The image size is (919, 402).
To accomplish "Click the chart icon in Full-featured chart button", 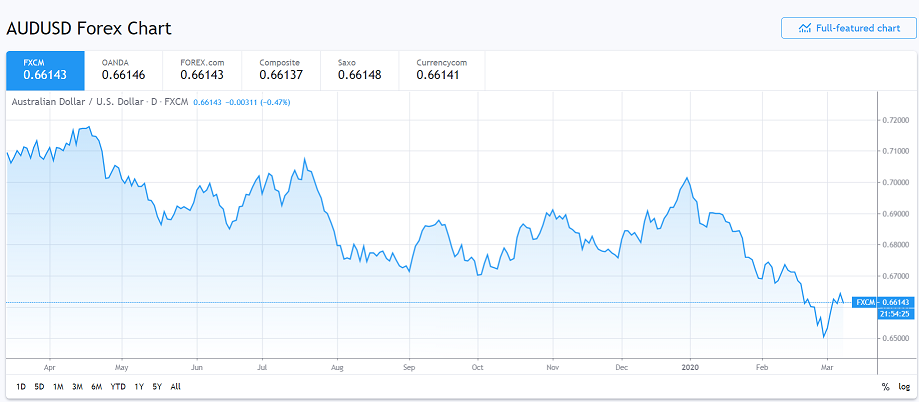I will 805,28.
